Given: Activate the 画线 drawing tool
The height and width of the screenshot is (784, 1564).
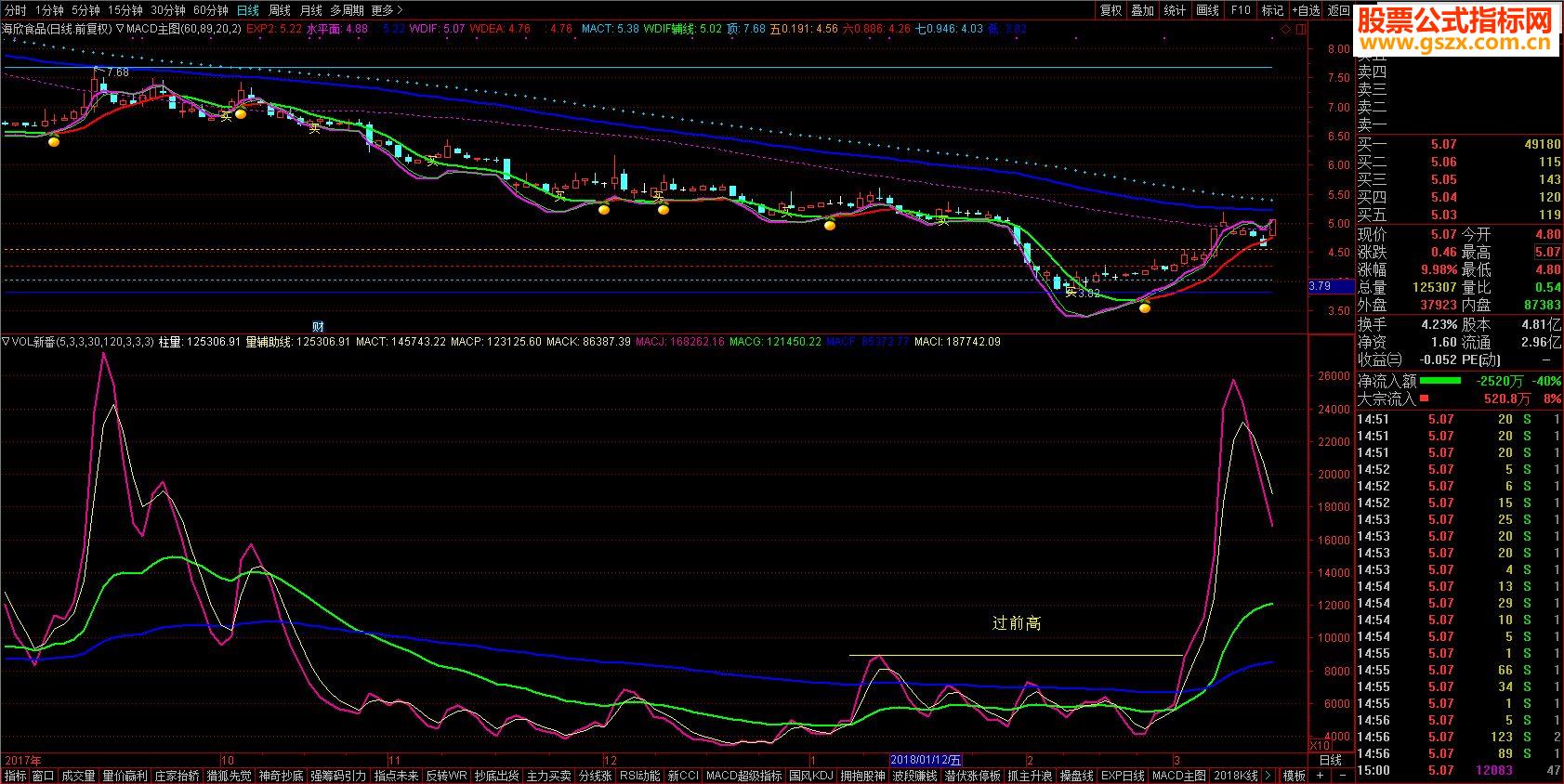Looking at the screenshot, I should point(1207,10).
